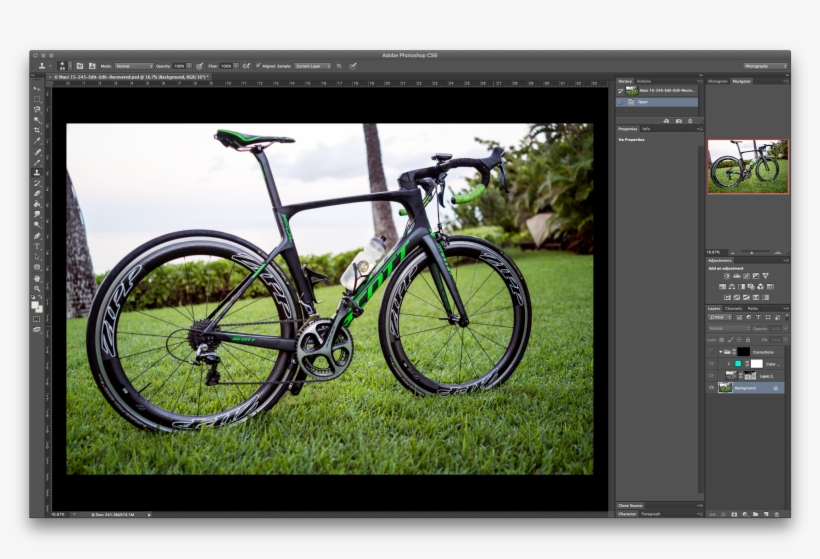The height and width of the screenshot is (559, 820).
Task: Select the Open history state
Action: (657, 102)
